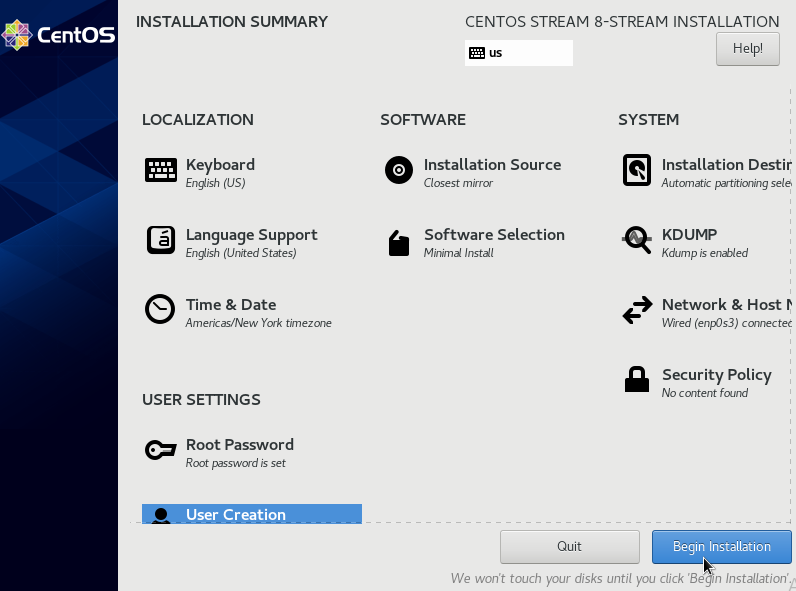Open the KDUMP magnifier icon
The image size is (796, 591).
[x=637, y=240]
